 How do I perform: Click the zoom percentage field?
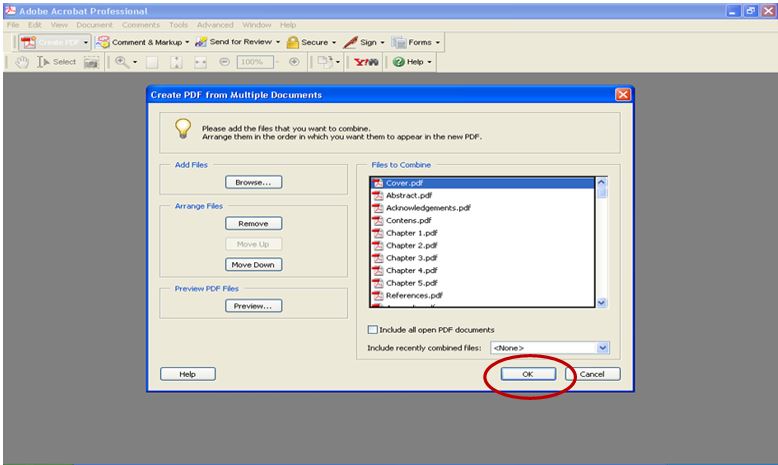tap(255, 62)
